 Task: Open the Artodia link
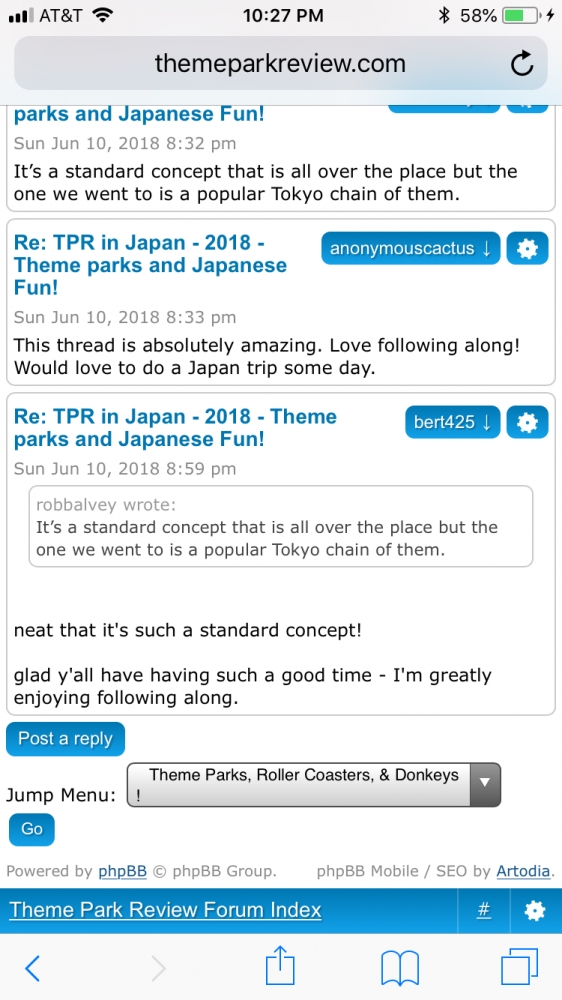tap(524, 871)
